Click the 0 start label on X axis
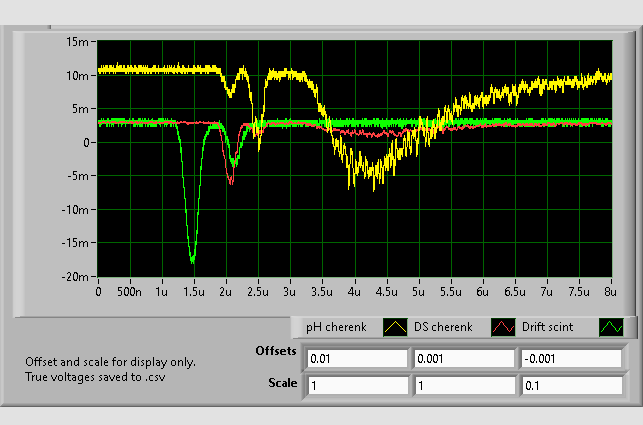 [x=98, y=291]
